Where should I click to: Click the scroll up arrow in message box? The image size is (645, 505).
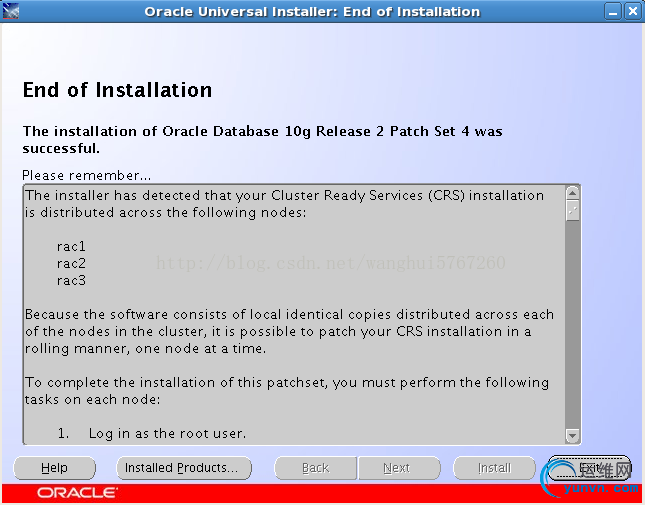[572, 192]
